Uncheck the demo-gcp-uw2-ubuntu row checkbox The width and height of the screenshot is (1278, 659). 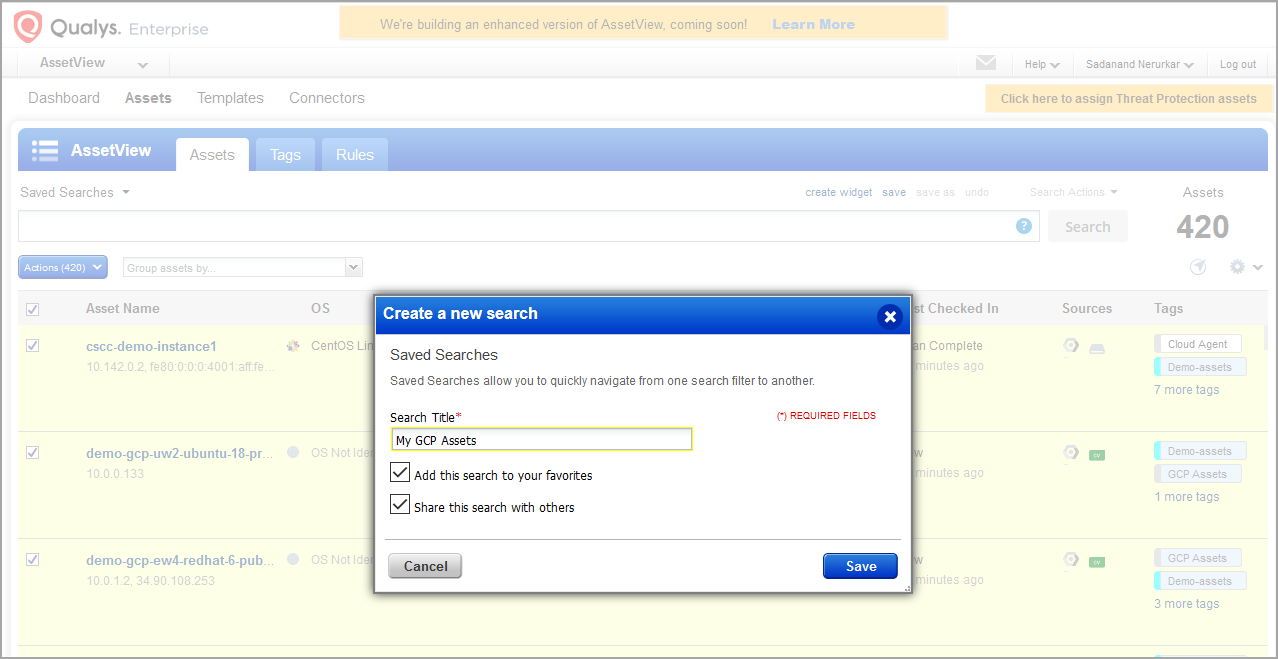[32, 453]
